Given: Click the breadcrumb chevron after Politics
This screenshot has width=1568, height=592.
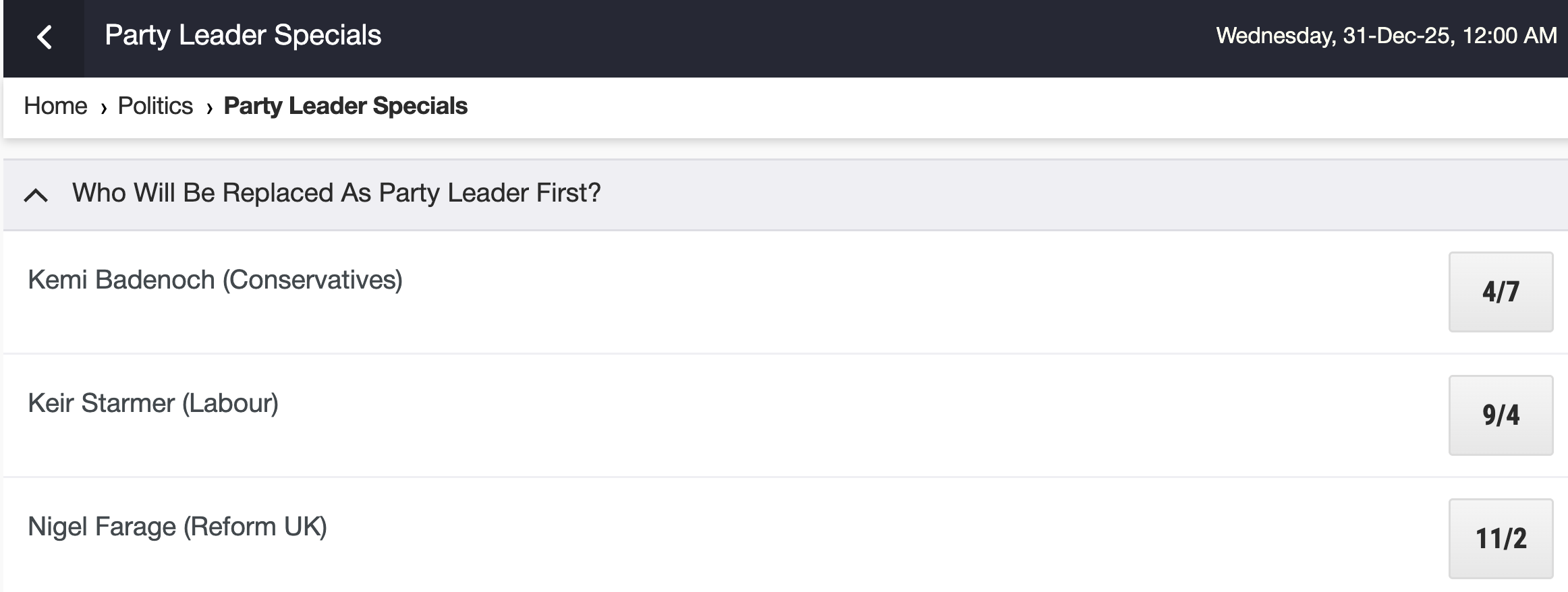Looking at the screenshot, I should [x=209, y=108].
